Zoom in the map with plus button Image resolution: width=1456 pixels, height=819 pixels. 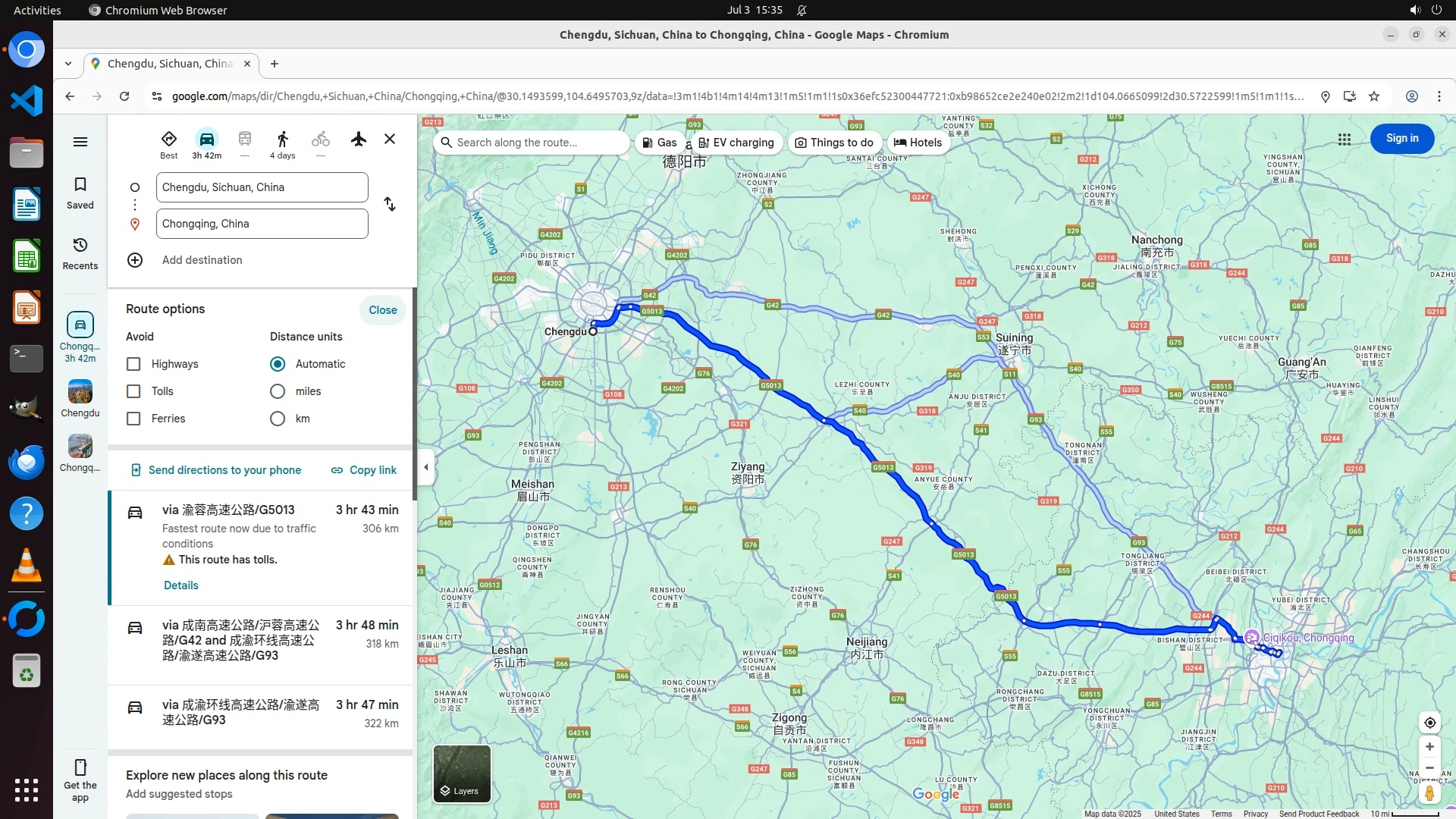[x=1429, y=747]
